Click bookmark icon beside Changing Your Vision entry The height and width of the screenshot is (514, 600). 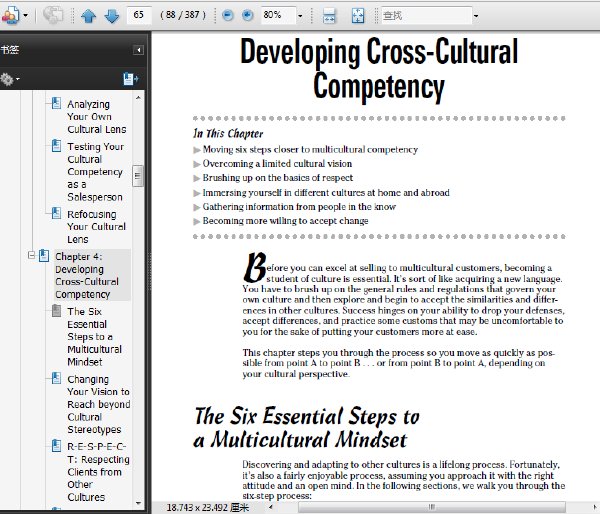[56, 378]
